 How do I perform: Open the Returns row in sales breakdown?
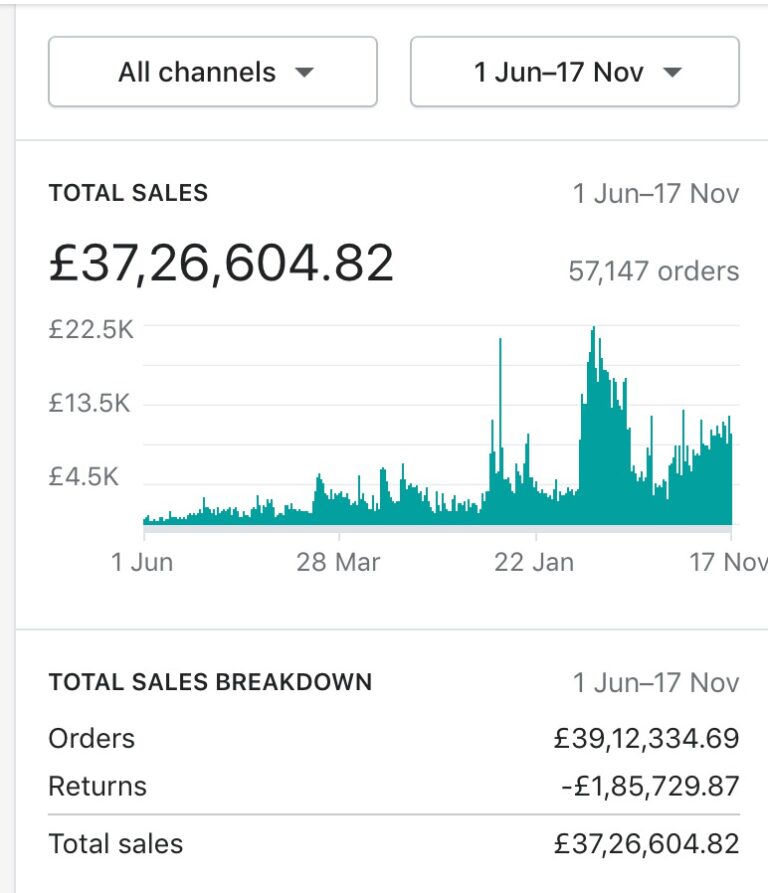(97, 786)
